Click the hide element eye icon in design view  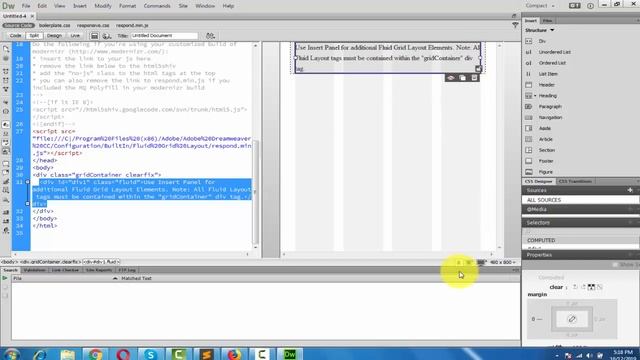tap(451, 78)
